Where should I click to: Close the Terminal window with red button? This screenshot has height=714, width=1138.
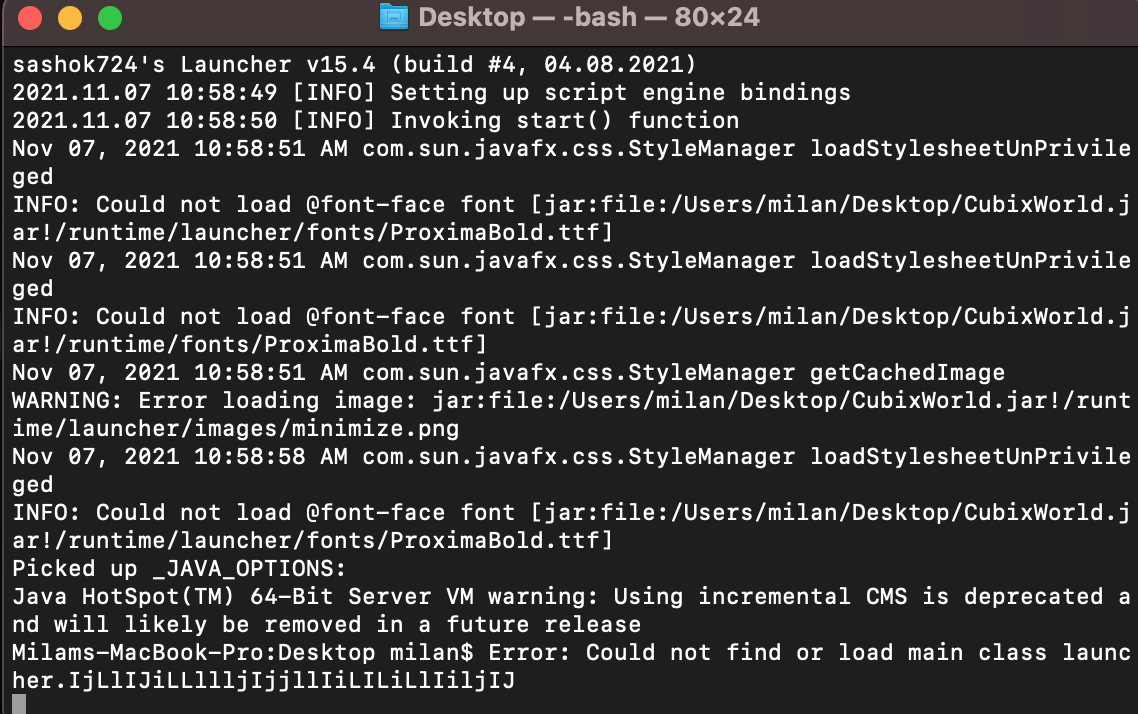(30, 18)
